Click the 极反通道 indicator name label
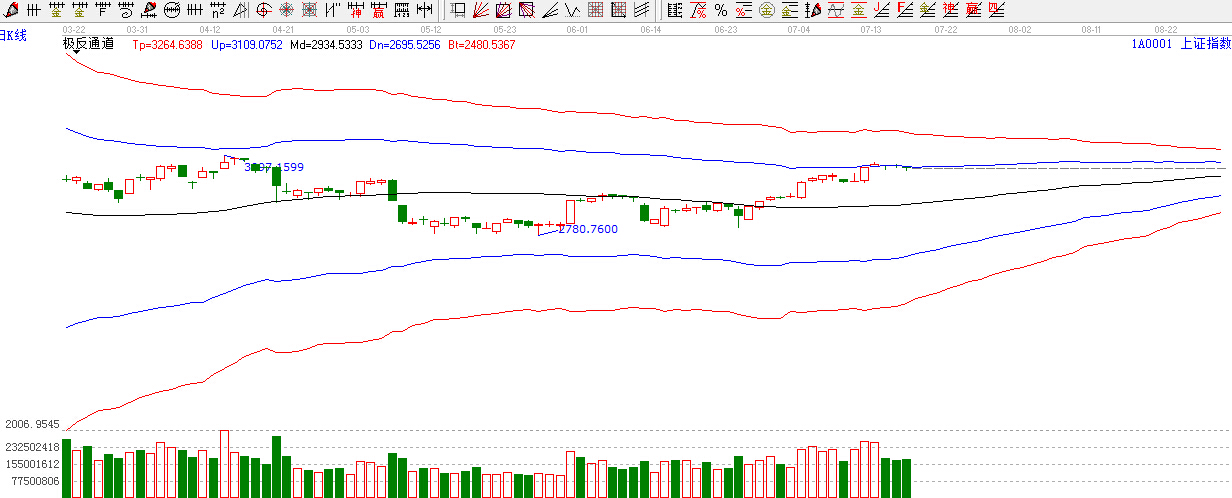This screenshot has height=498, width=1232. tap(88, 44)
